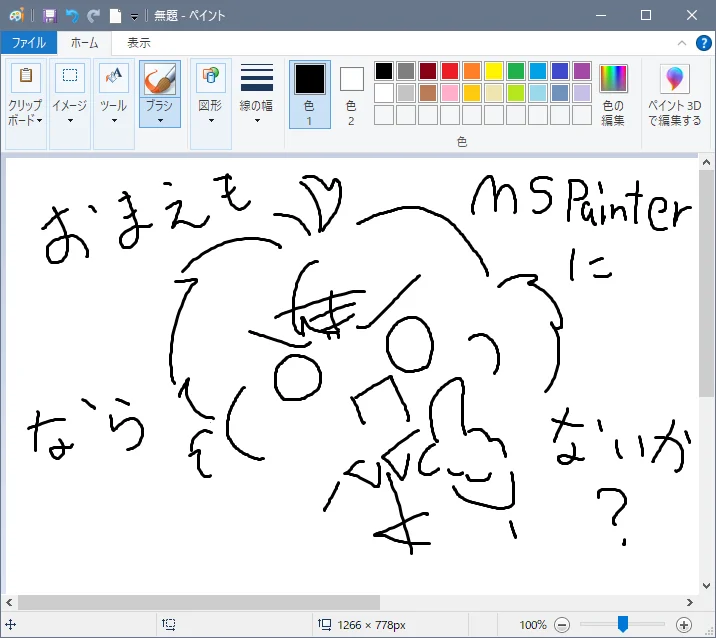This screenshot has height=638, width=716.
Task: Switch to the ホーム ribbon tab
Action: [84, 43]
